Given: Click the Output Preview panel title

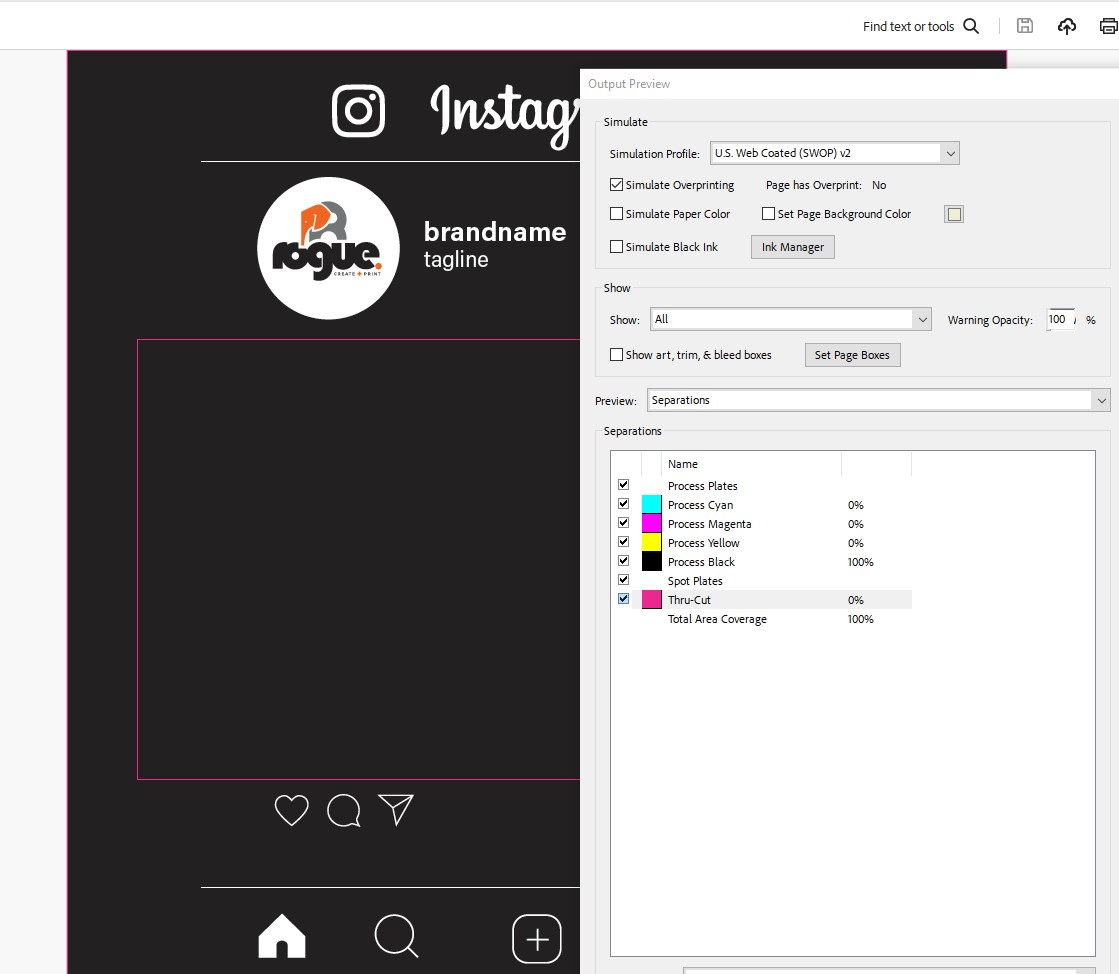Looking at the screenshot, I should point(629,83).
